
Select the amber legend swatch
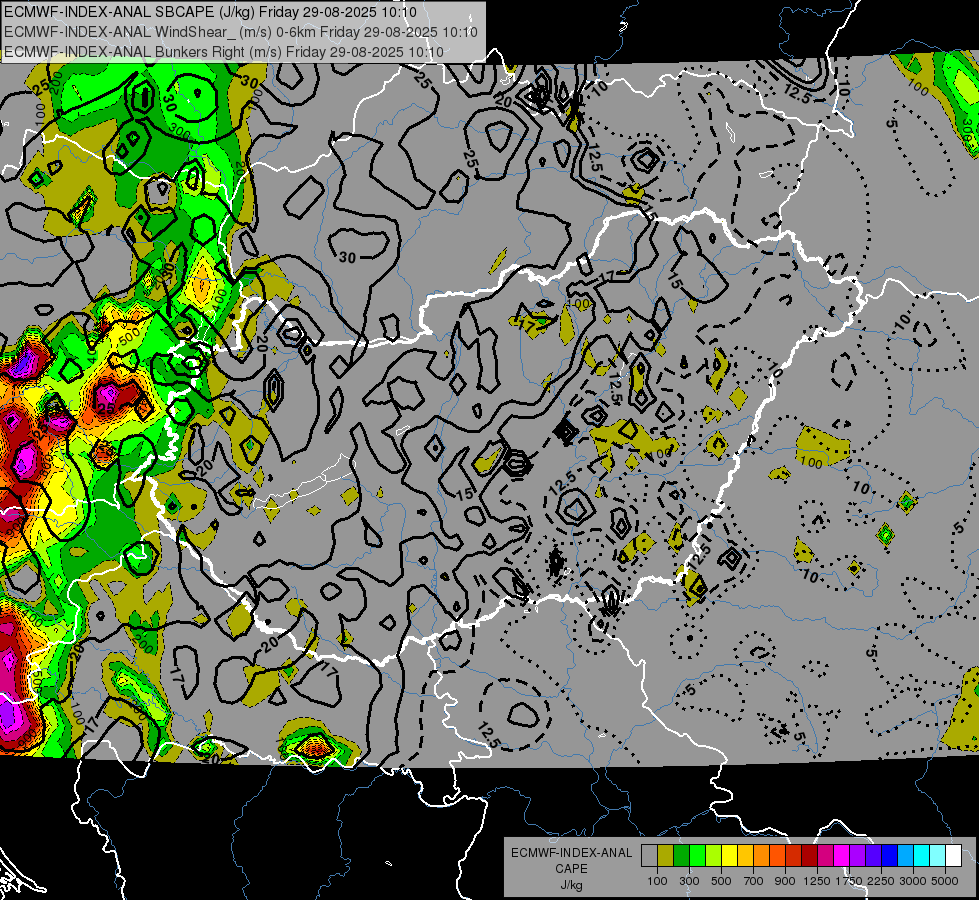[745, 856]
